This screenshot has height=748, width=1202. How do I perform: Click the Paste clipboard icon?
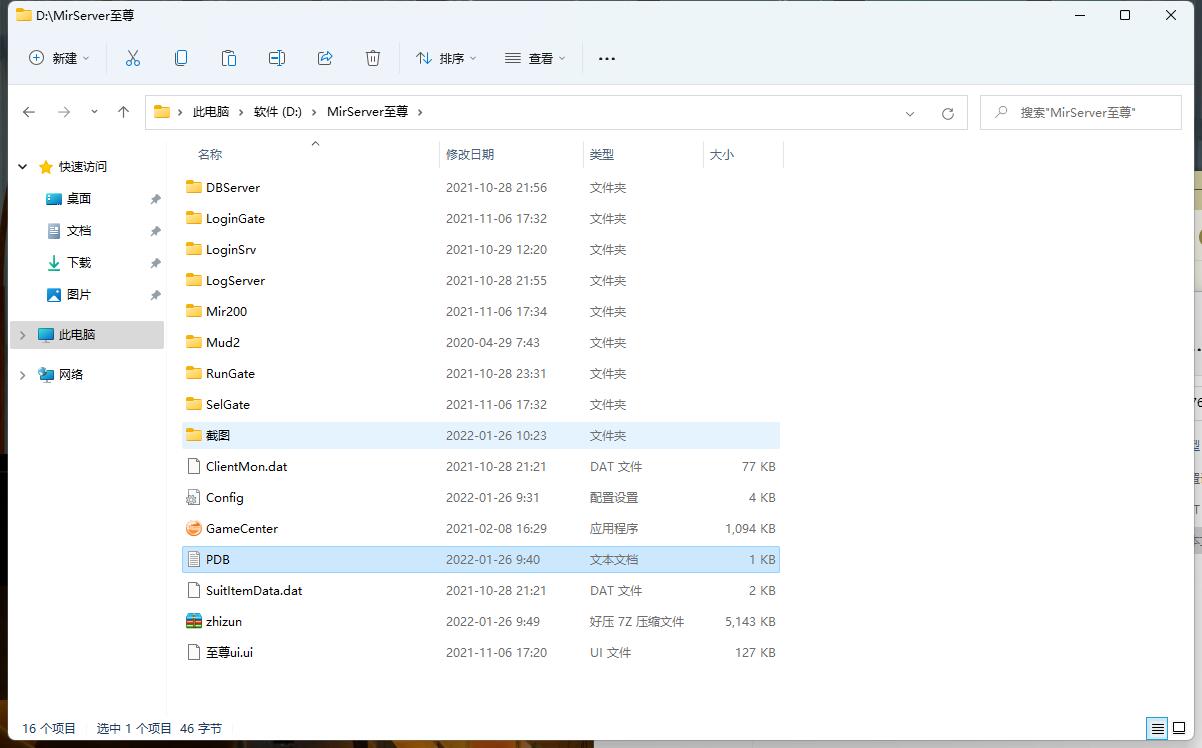click(229, 58)
